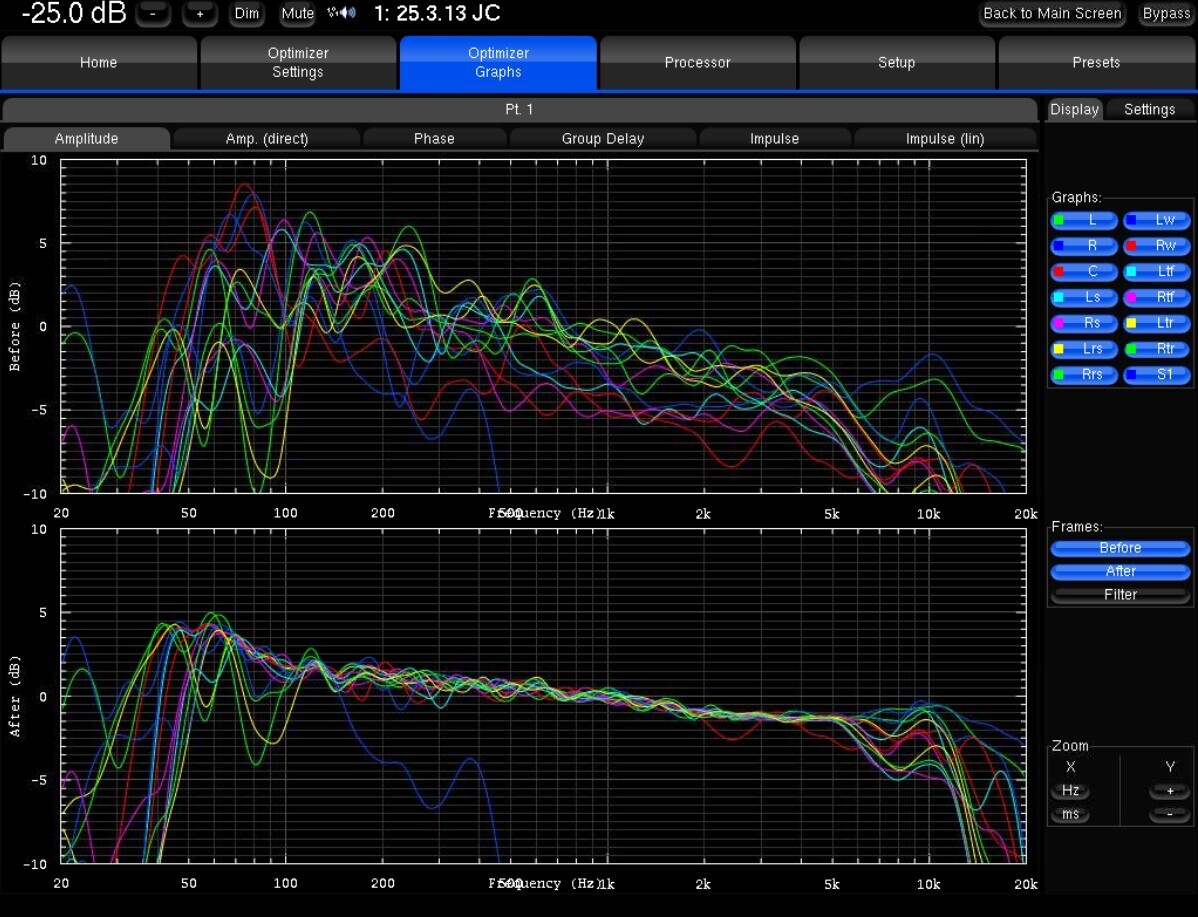Set X zoom to Hz

pyautogui.click(x=1070, y=791)
